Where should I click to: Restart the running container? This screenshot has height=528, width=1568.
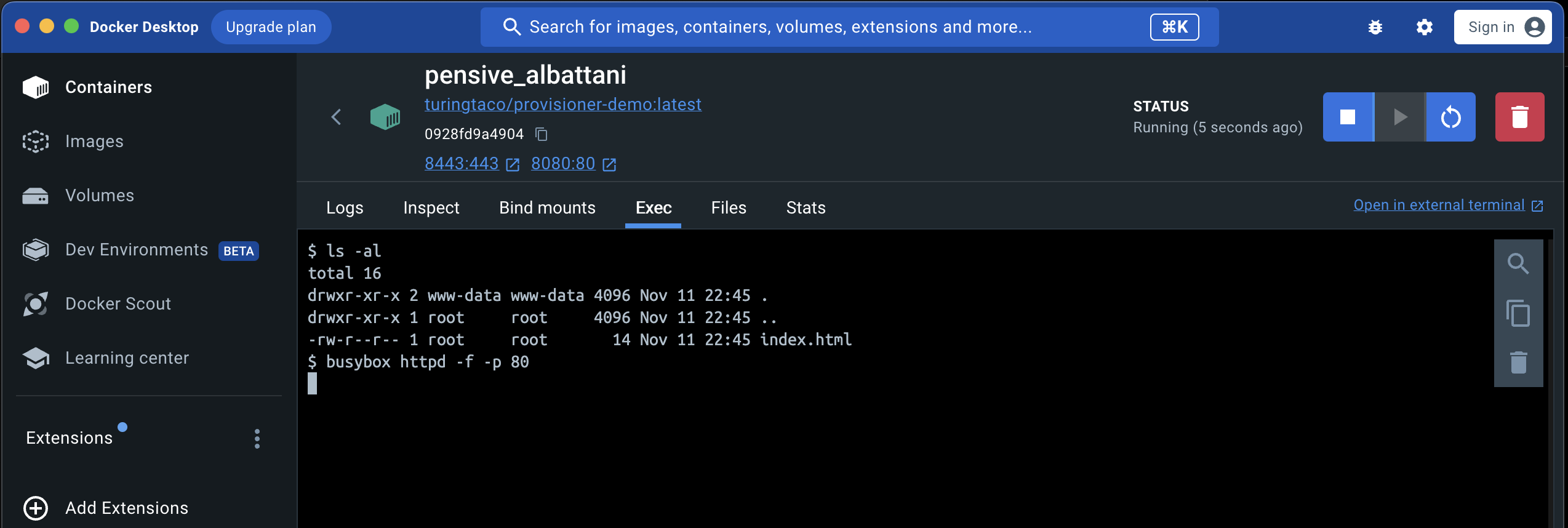click(x=1451, y=117)
